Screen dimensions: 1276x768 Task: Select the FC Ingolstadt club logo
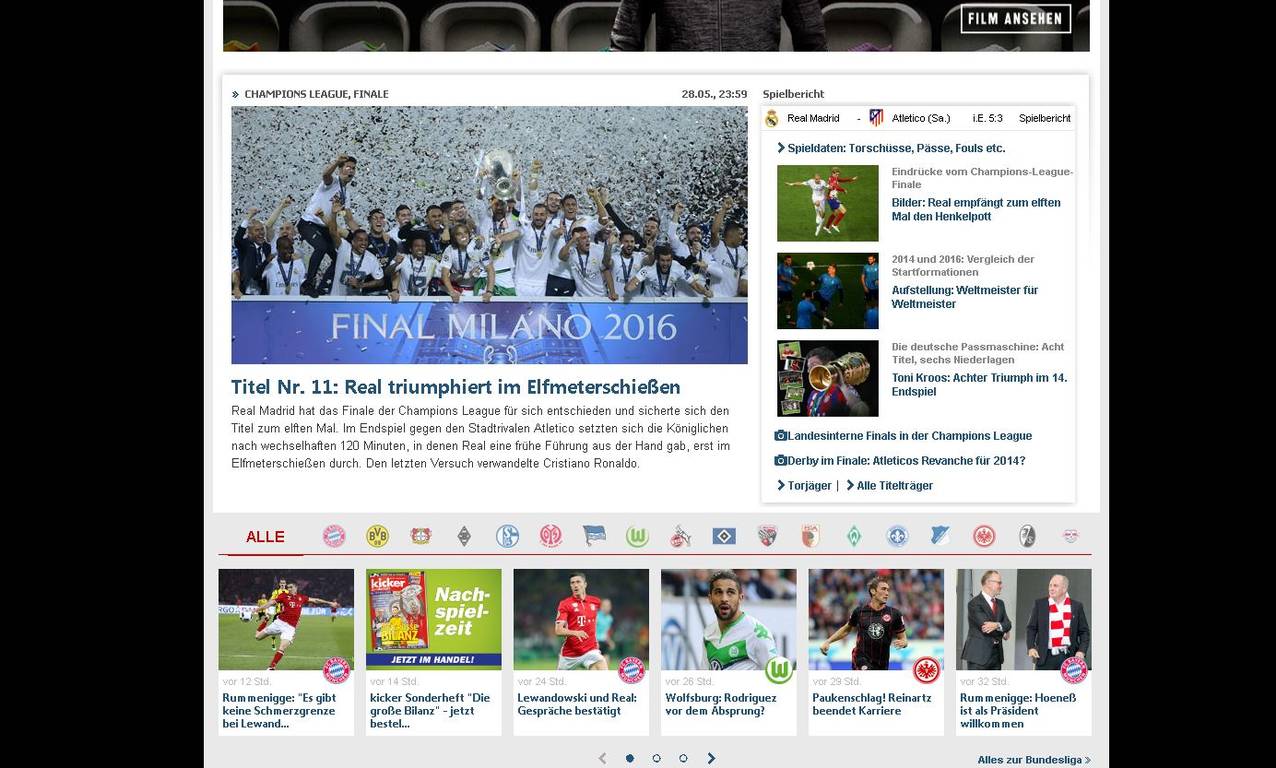(767, 537)
